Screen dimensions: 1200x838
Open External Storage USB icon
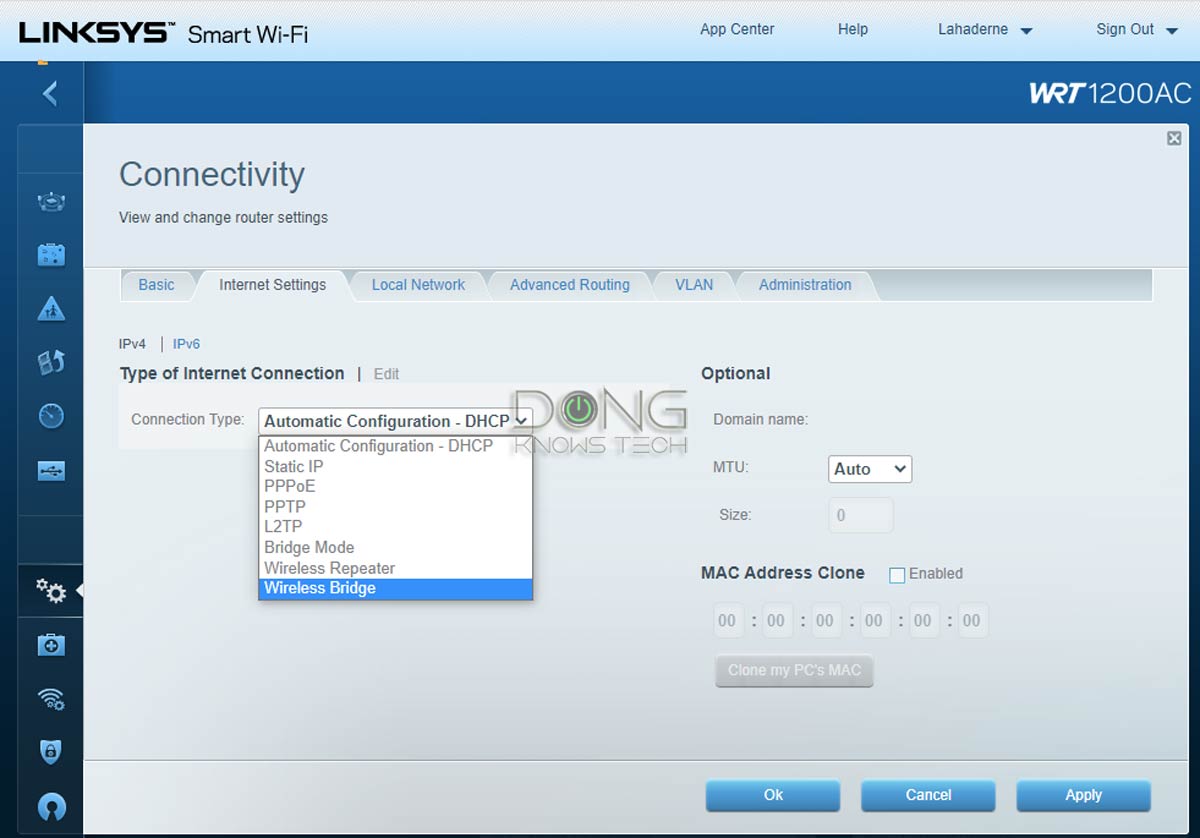click(51, 469)
